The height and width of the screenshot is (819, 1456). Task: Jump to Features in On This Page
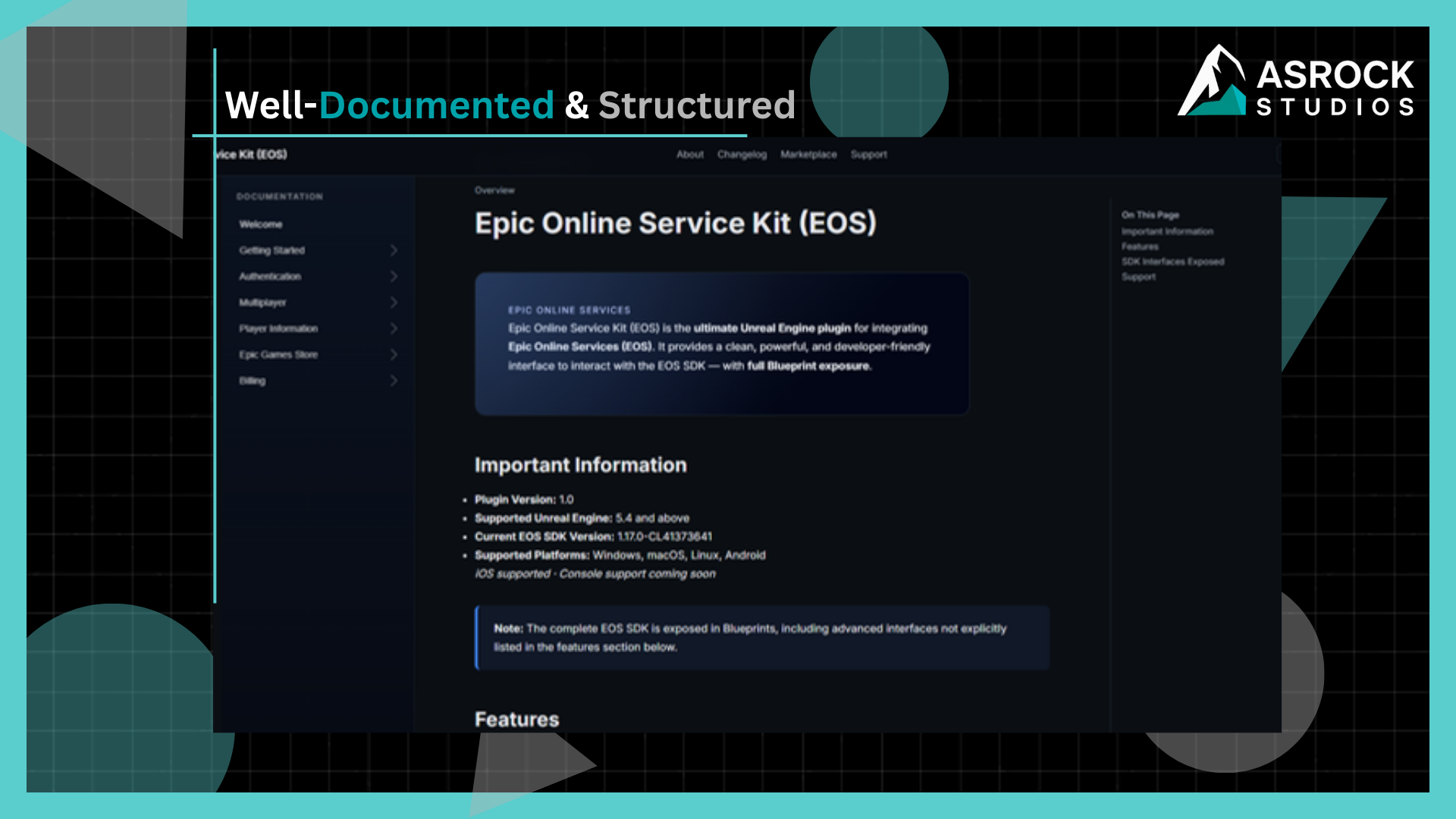pyautogui.click(x=1140, y=247)
